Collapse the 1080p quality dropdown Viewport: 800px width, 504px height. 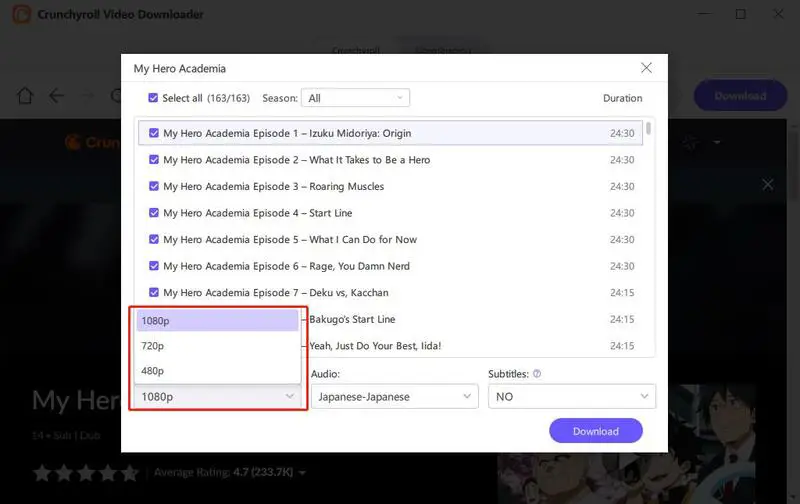coord(217,396)
